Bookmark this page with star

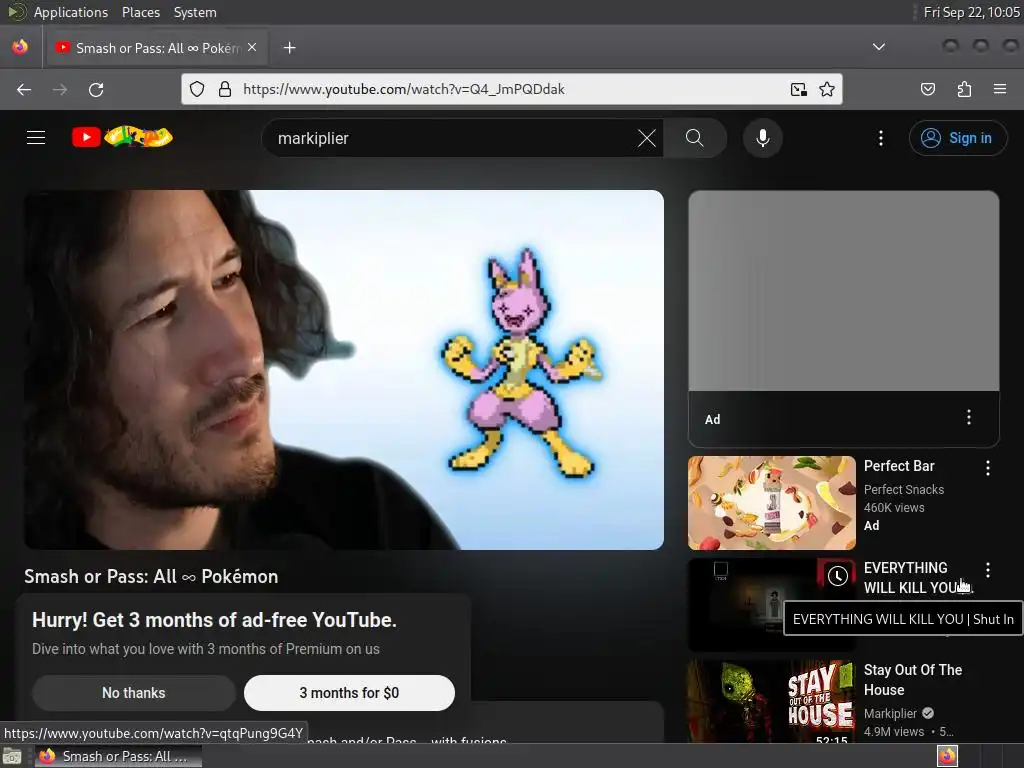click(827, 89)
